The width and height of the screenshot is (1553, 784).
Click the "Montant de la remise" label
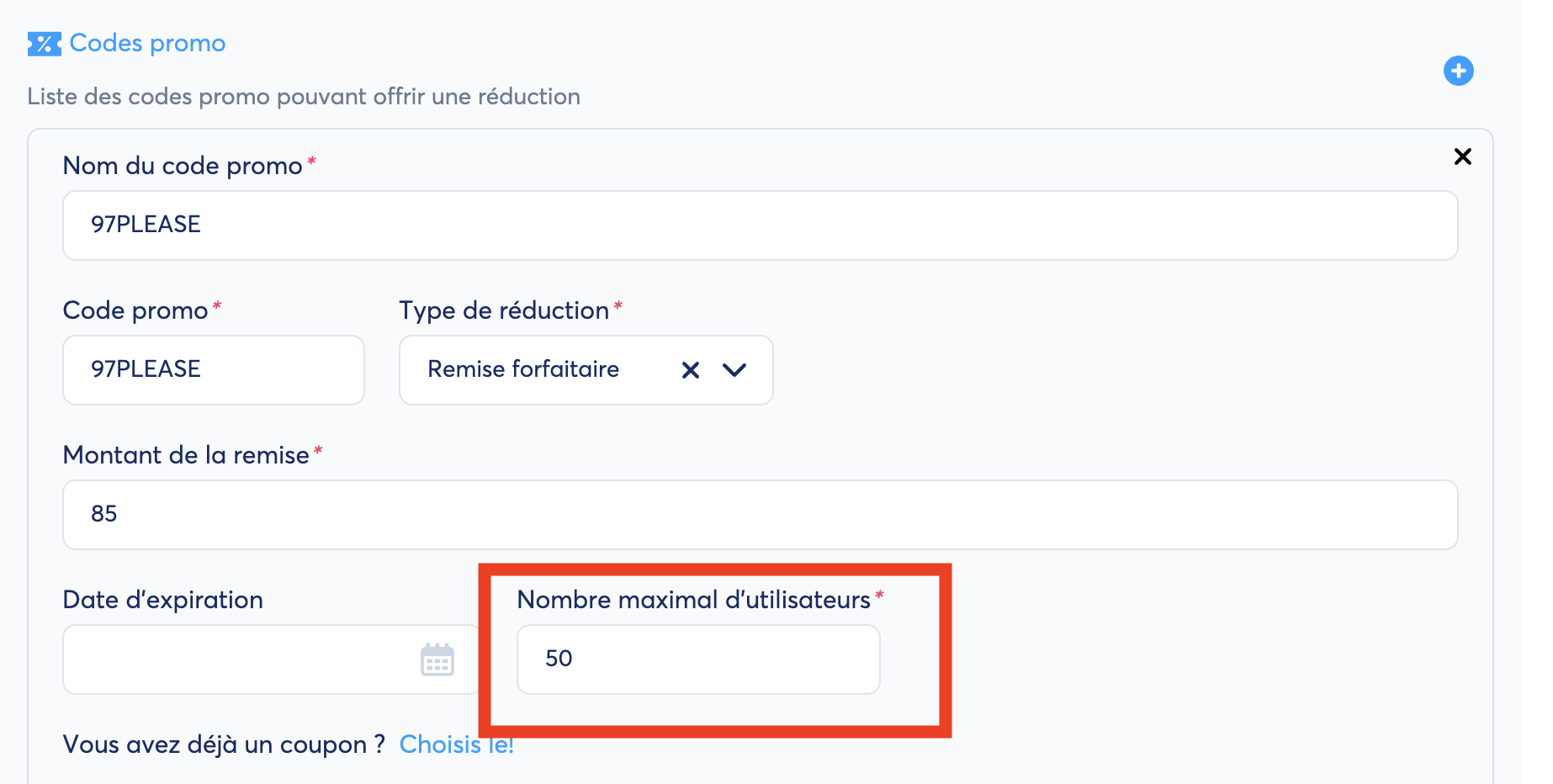tap(186, 455)
